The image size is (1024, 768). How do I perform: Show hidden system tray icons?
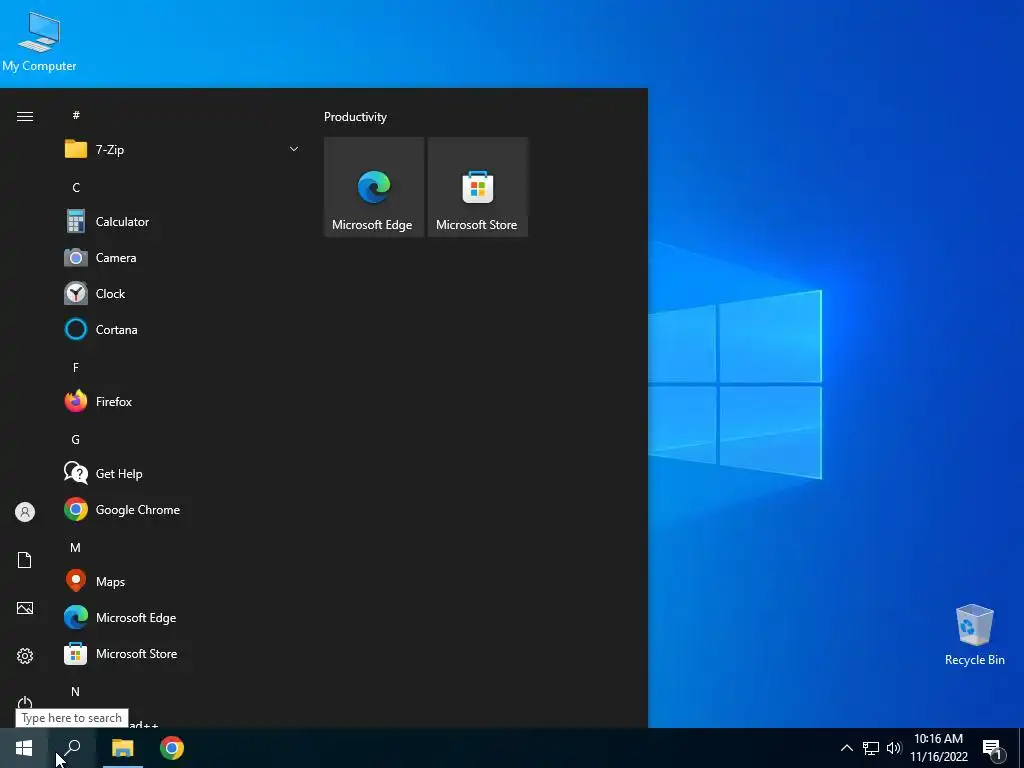tap(846, 748)
